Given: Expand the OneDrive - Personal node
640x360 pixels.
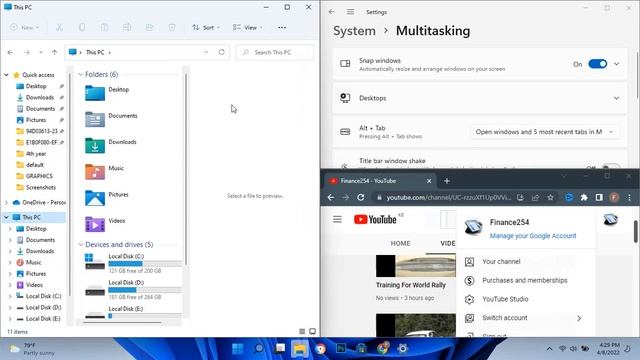Looking at the screenshot, I should 6,202.
